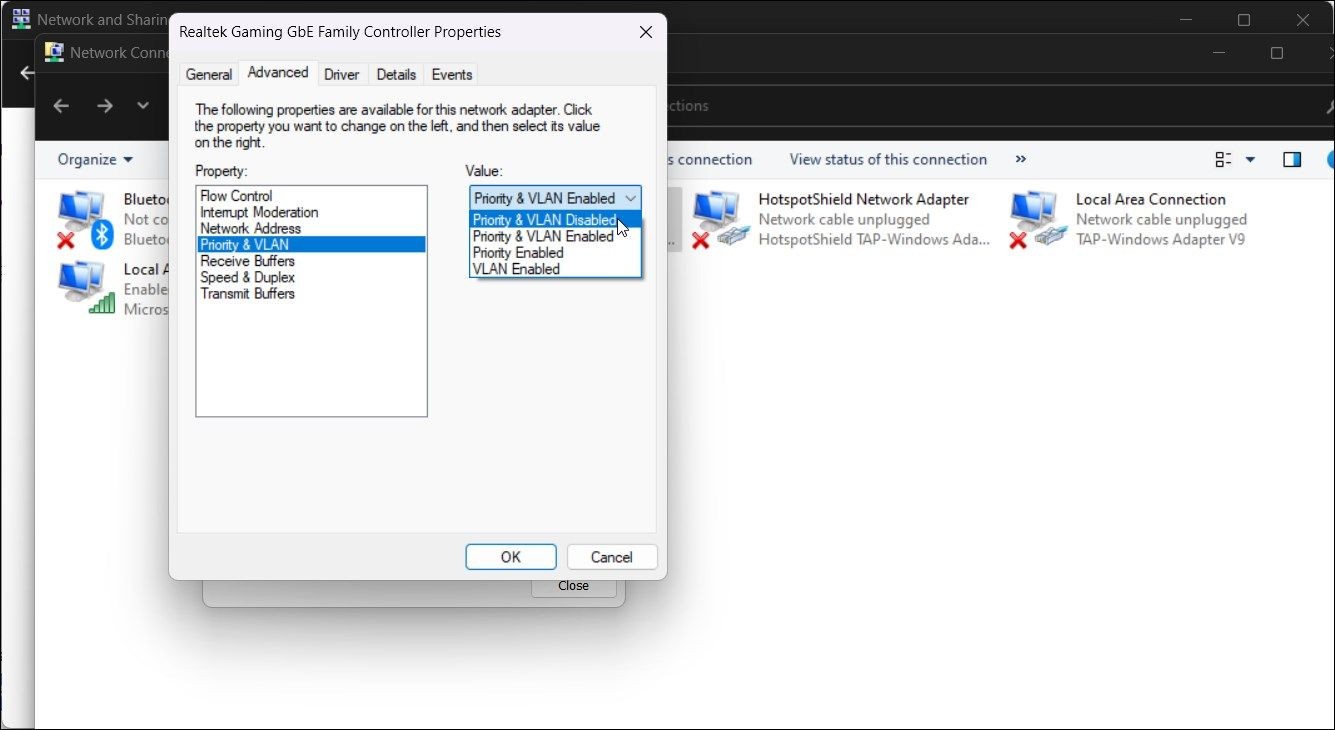Minimize the Network Connections window

tap(1220, 53)
